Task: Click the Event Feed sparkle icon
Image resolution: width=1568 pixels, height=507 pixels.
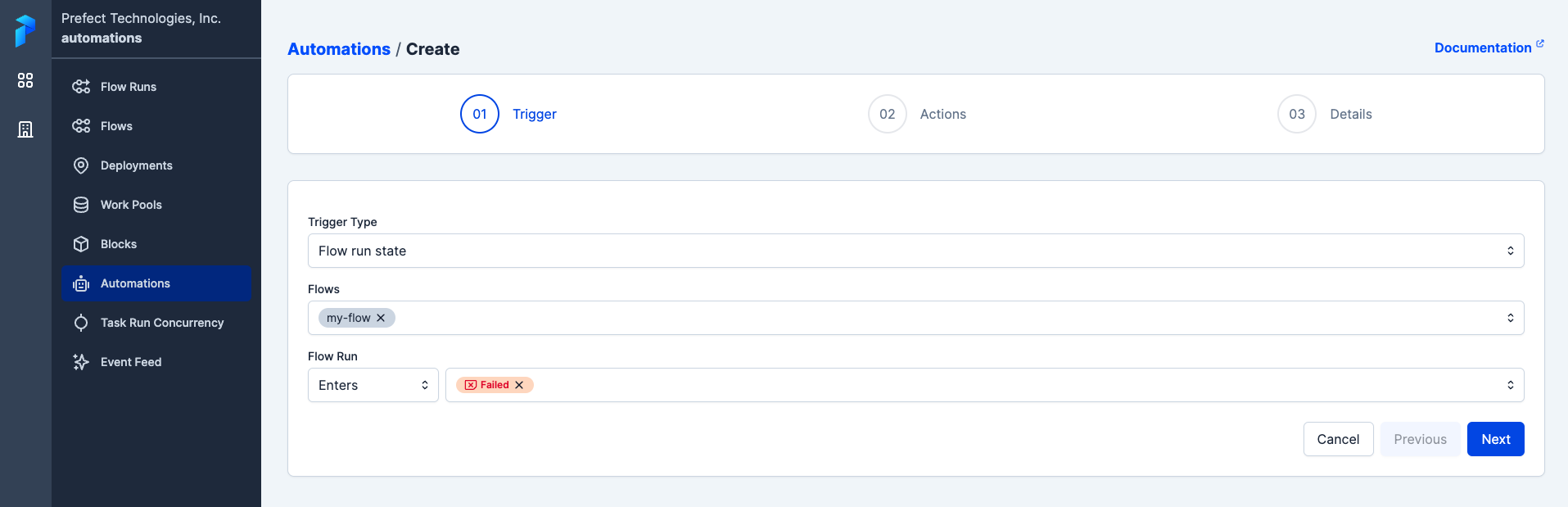Action: pyautogui.click(x=81, y=362)
